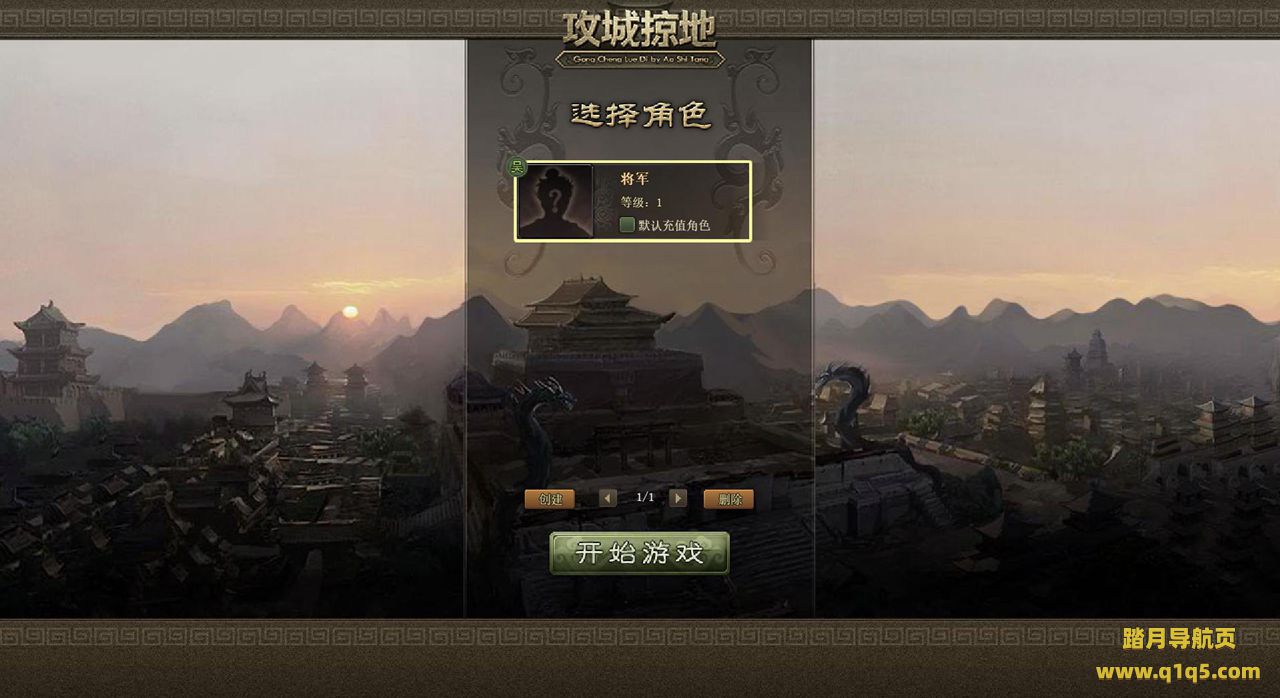The height and width of the screenshot is (698, 1280).
Task: Click the 1/1 page indicator
Action: (x=645, y=497)
